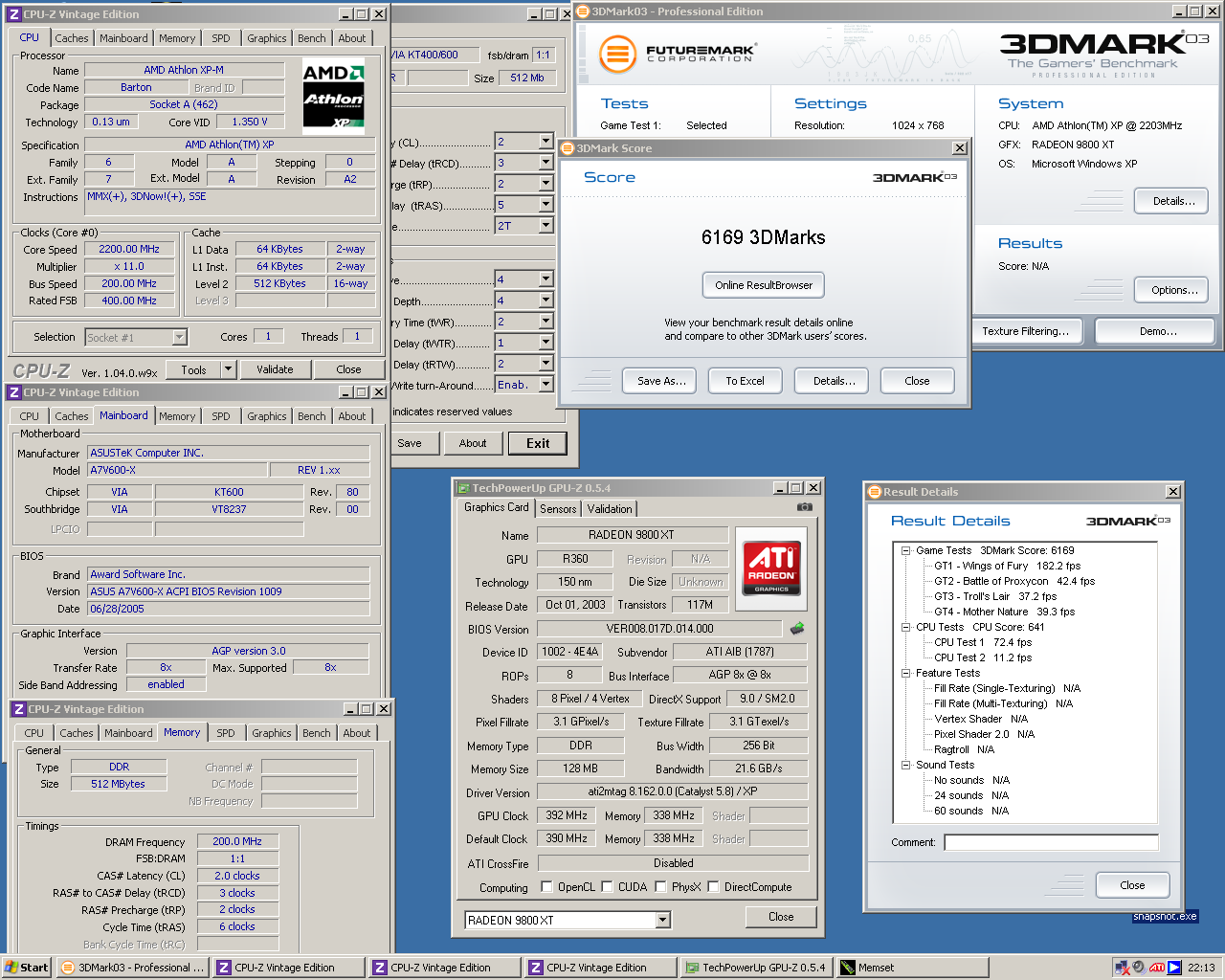Click the speaker icon in the system tray

(x=1137, y=967)
